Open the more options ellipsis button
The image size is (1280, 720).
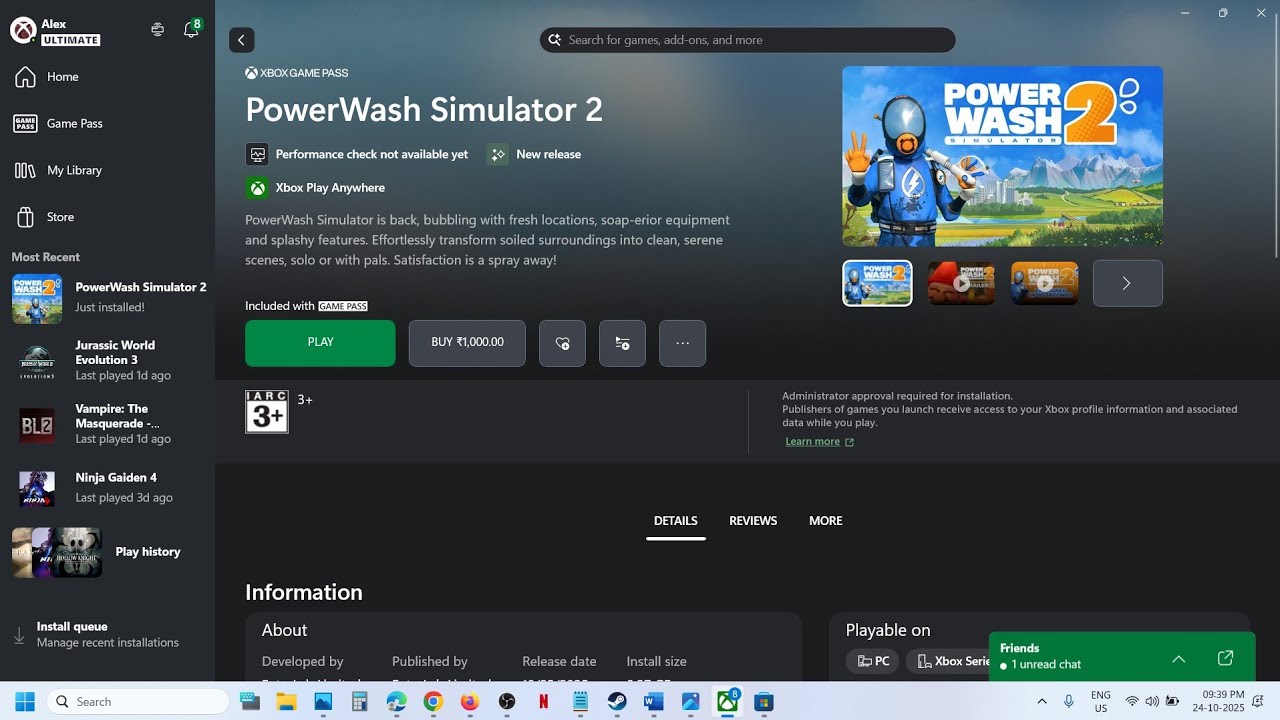point(682,343)
